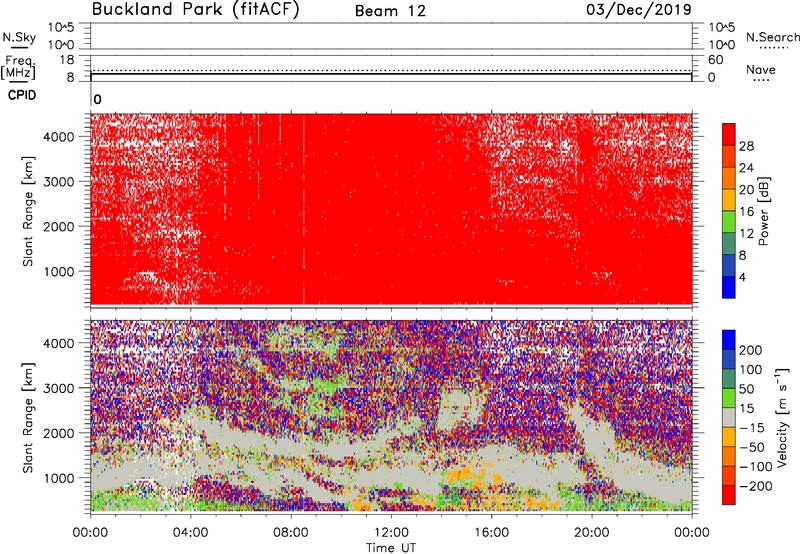Click the '-100' velocity colorbar tick label
Image resolution: width=800 pixels, height=554 pixels.
click(x=756, y=467)
